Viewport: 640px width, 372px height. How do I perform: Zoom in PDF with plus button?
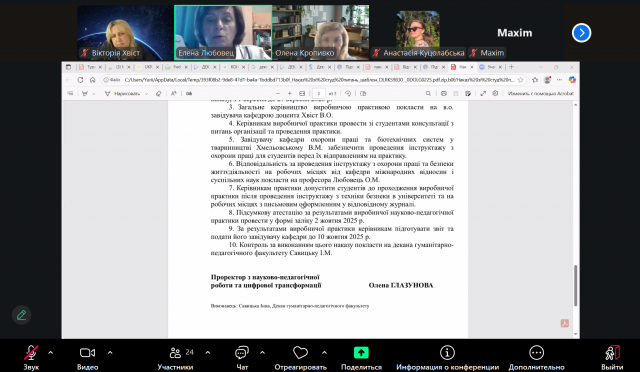tap(290, 94)
